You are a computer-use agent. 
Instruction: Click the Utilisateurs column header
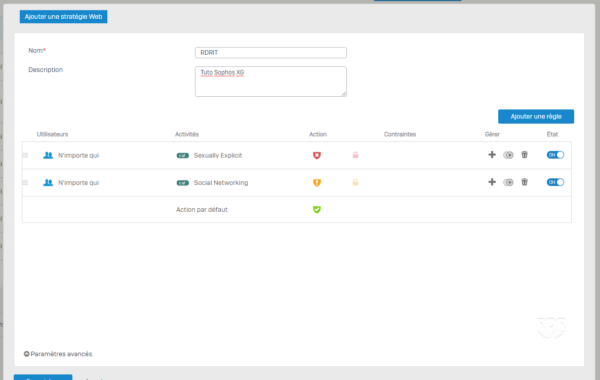coord(52,134)
